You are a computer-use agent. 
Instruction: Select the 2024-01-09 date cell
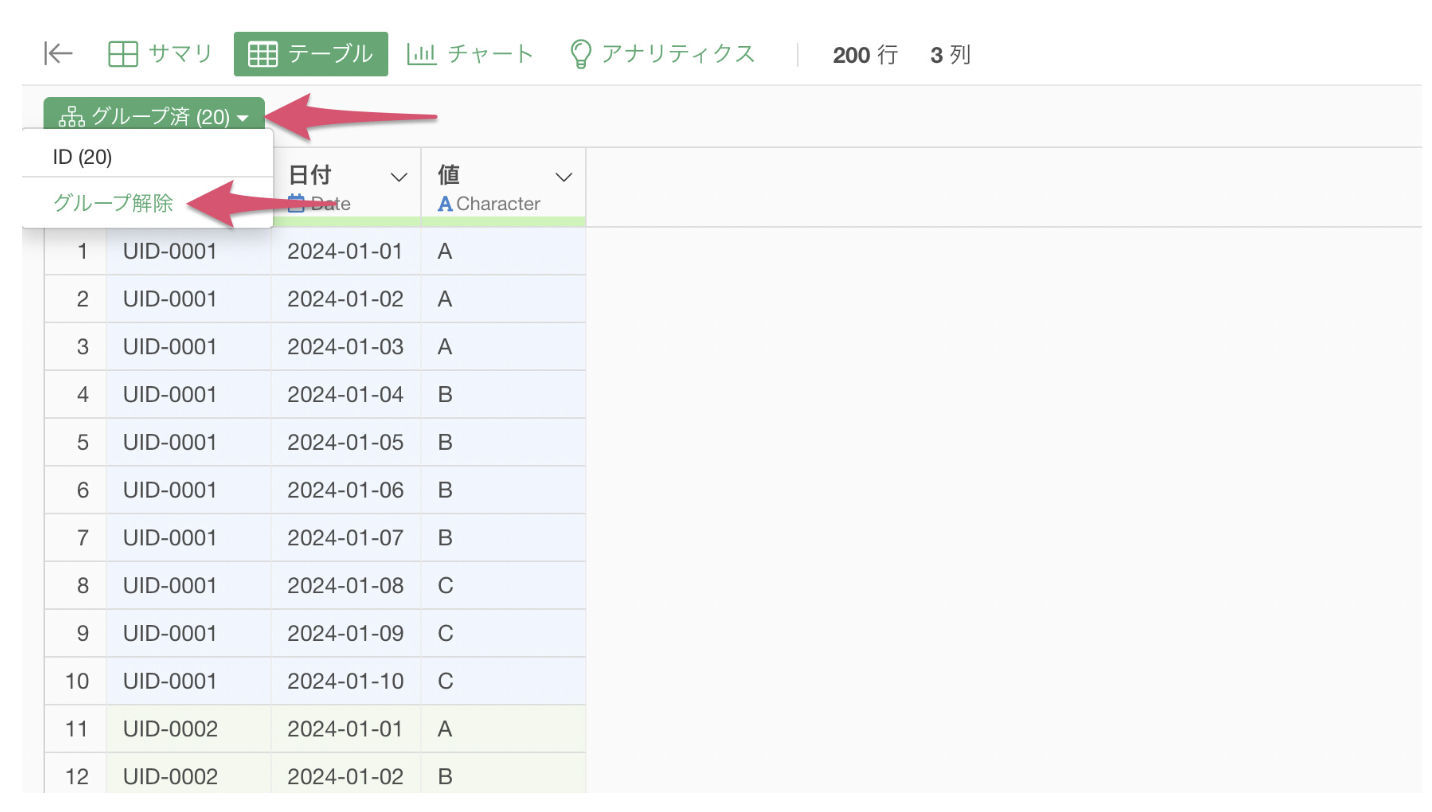click(346, 633)
